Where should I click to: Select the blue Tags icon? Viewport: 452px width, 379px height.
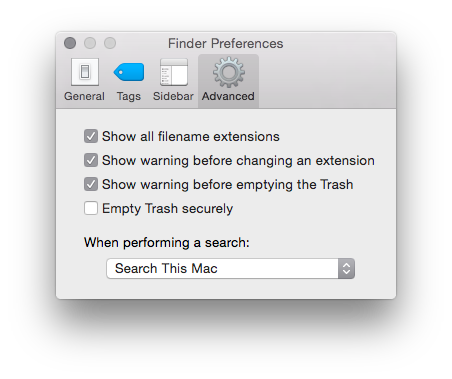(129, 72)
